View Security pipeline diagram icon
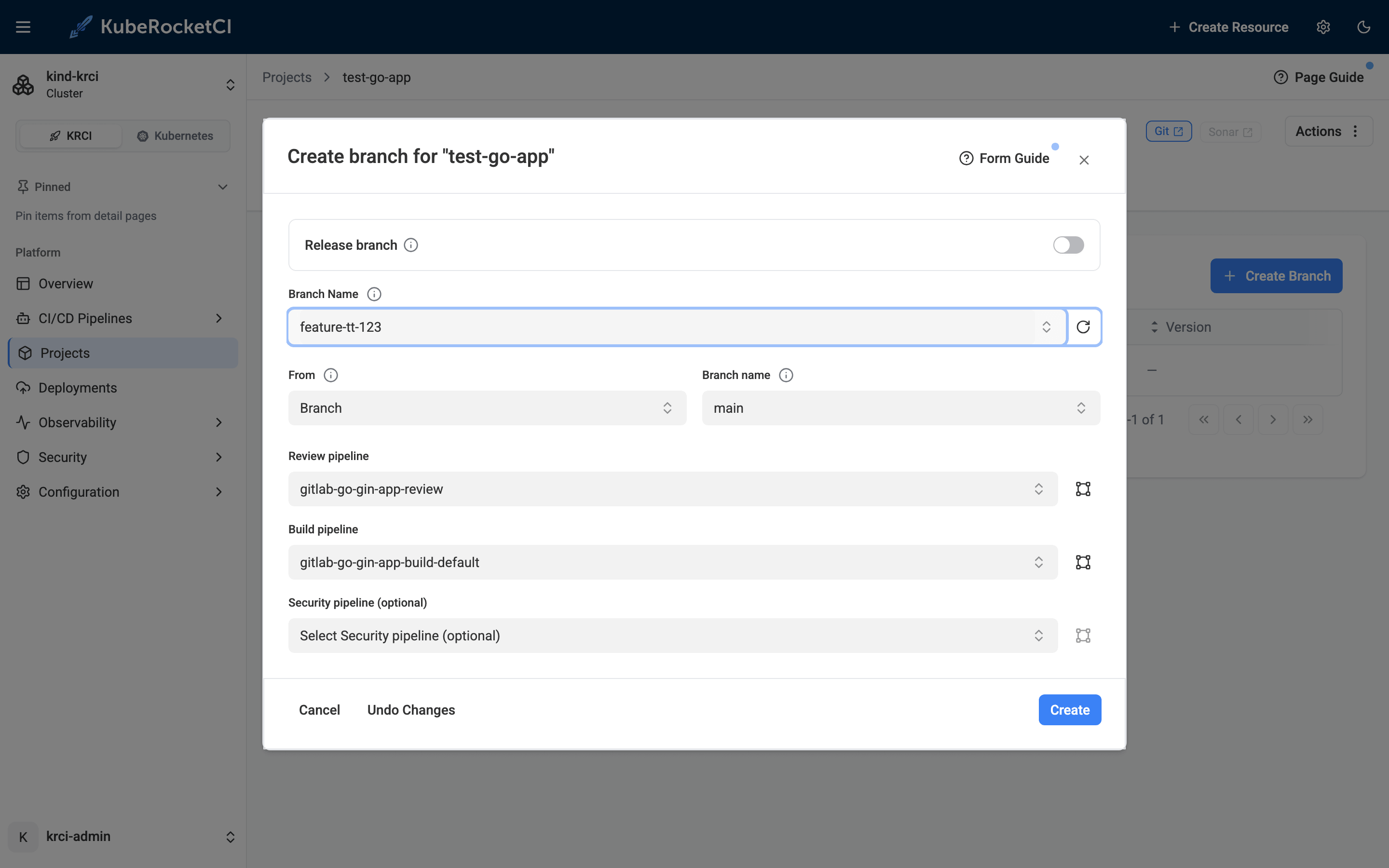 point(1083,636)
